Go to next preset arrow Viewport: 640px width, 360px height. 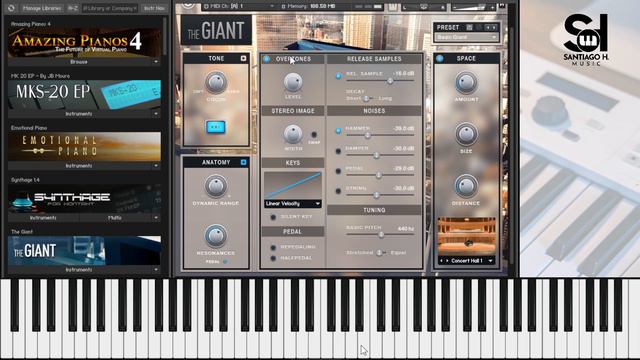pos(494,27)
